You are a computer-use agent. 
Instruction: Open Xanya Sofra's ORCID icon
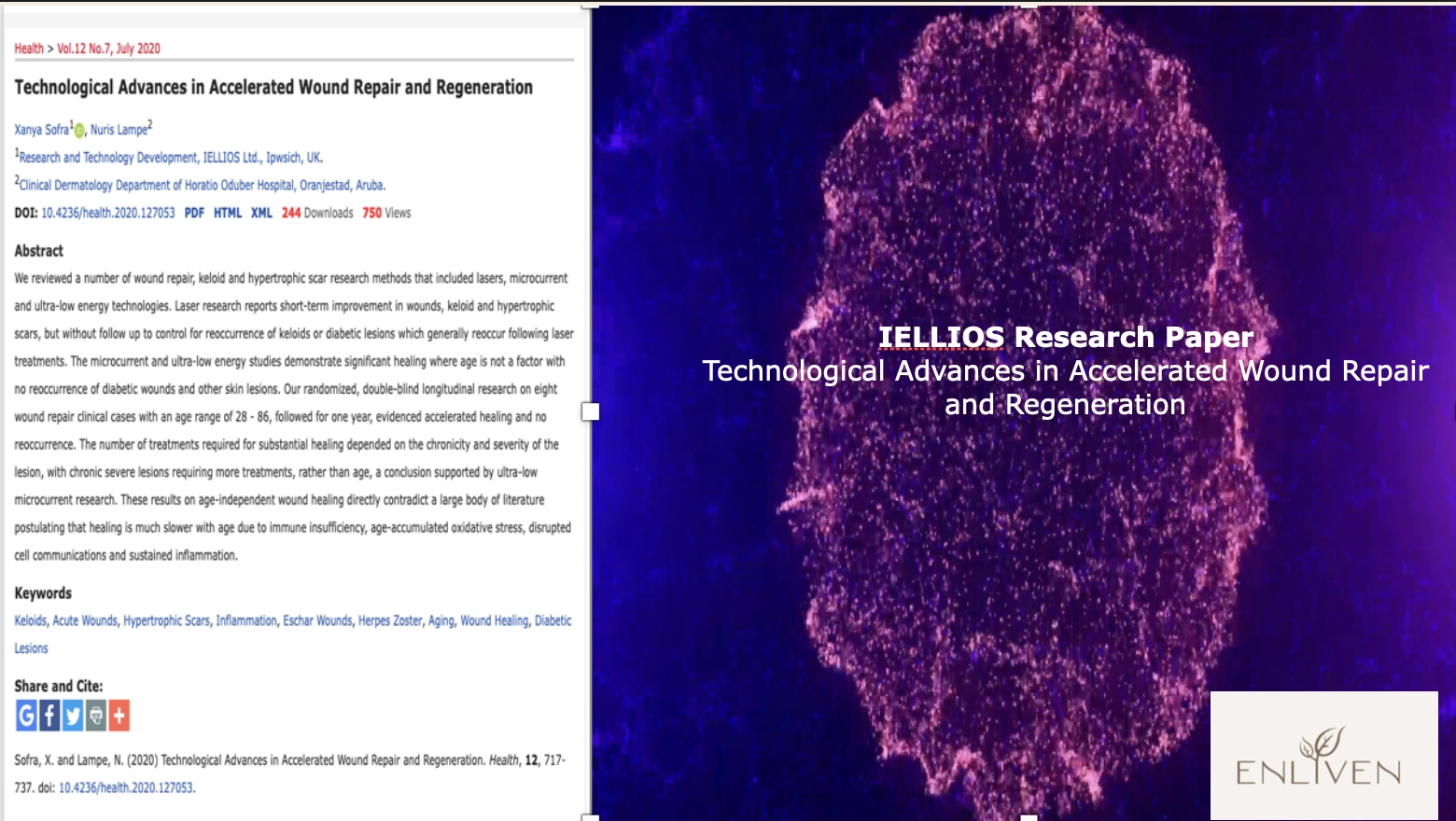point(79,131)
